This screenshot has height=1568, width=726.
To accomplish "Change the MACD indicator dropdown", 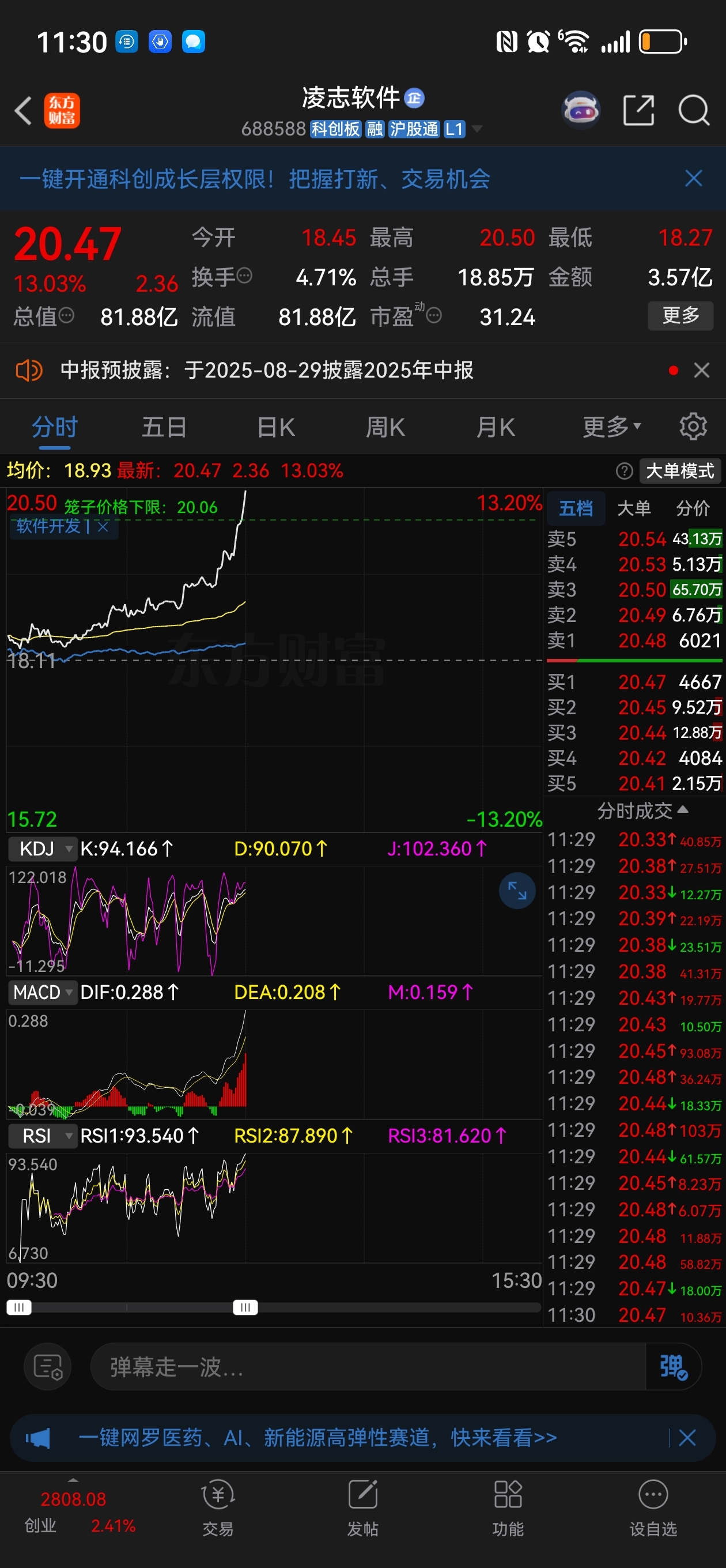I will [x=42, y=992].
